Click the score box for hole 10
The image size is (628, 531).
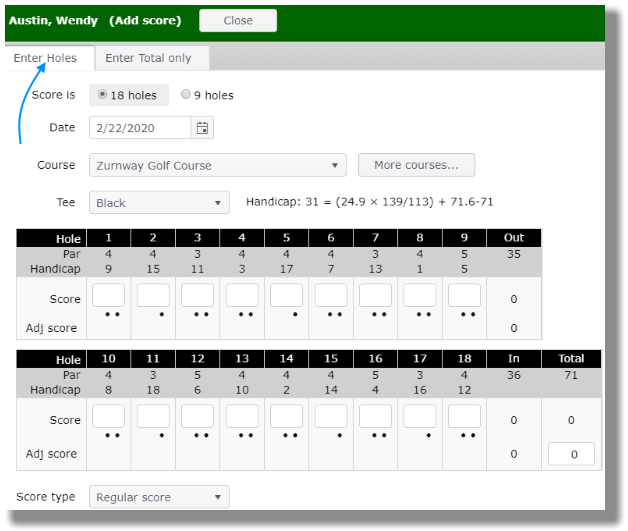pos(108,416)
